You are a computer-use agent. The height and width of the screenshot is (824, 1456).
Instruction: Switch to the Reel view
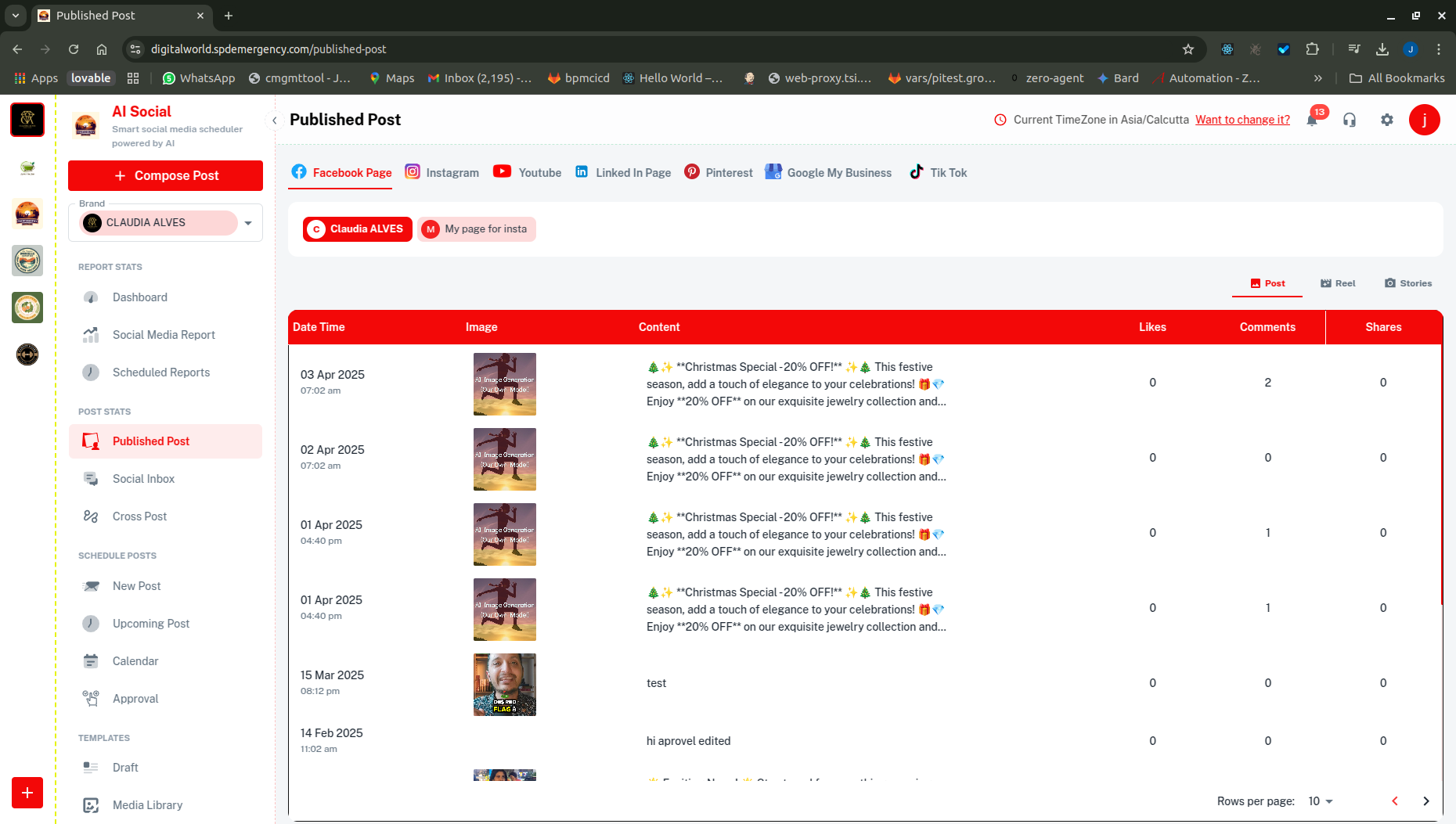1338,283
